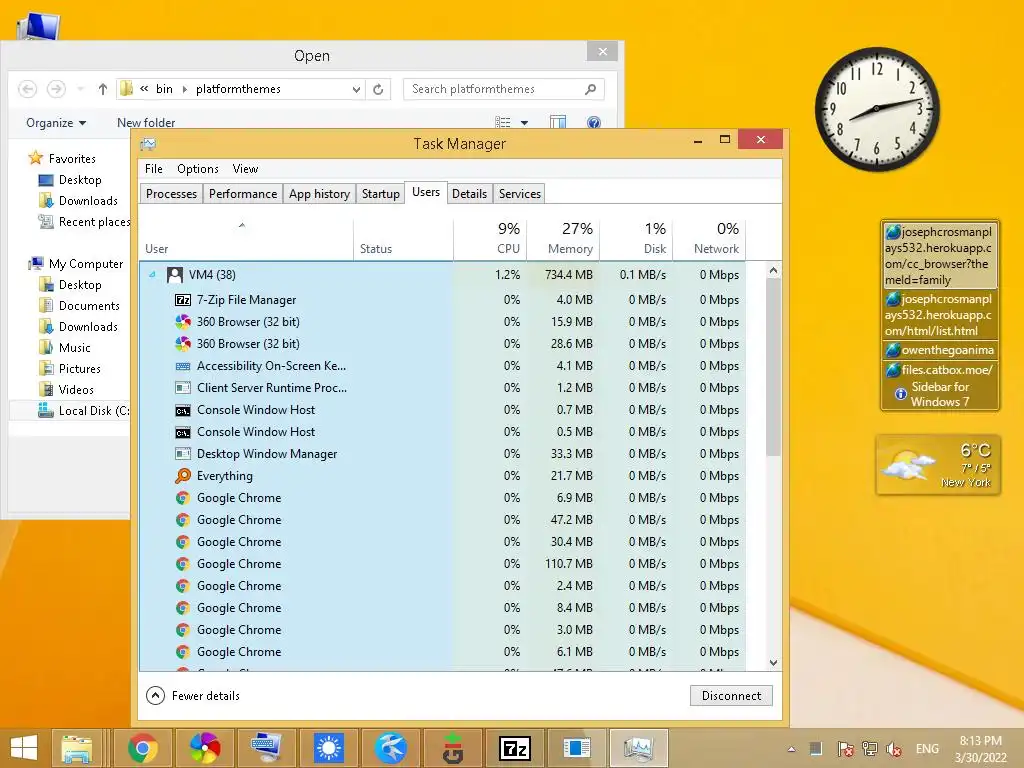
Task: Open the View menu in Task Manager
Action: coord(246,169)
